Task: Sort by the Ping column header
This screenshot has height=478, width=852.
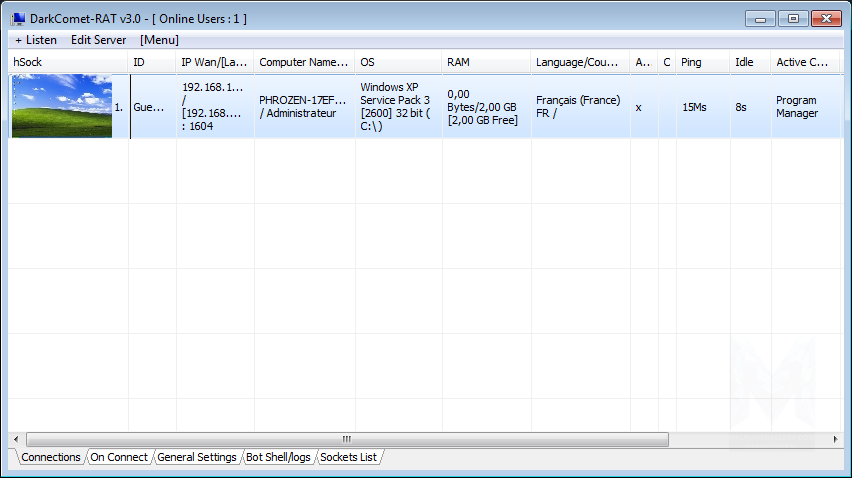Action: 702,62
